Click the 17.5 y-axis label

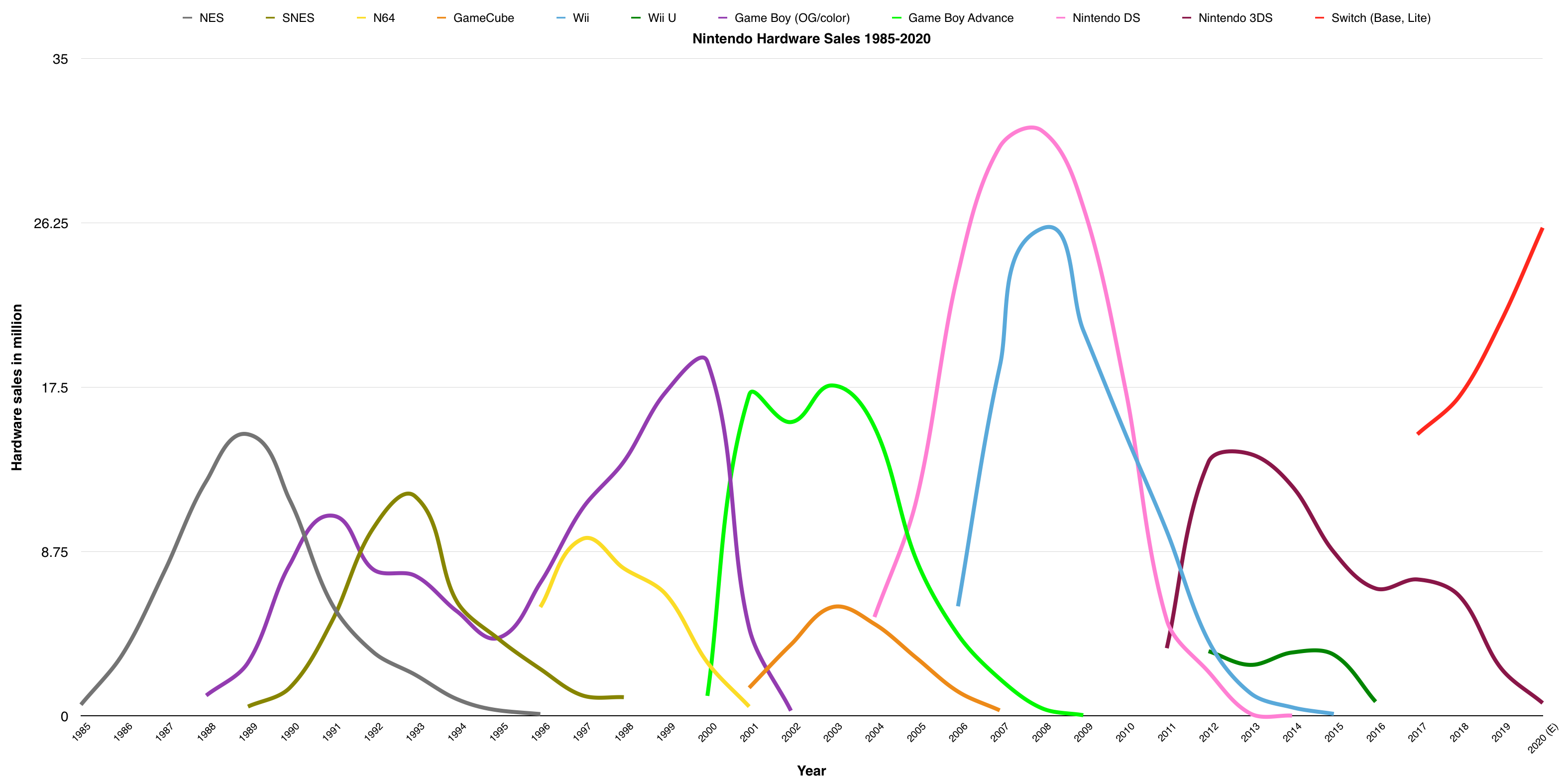coord(55,388)
